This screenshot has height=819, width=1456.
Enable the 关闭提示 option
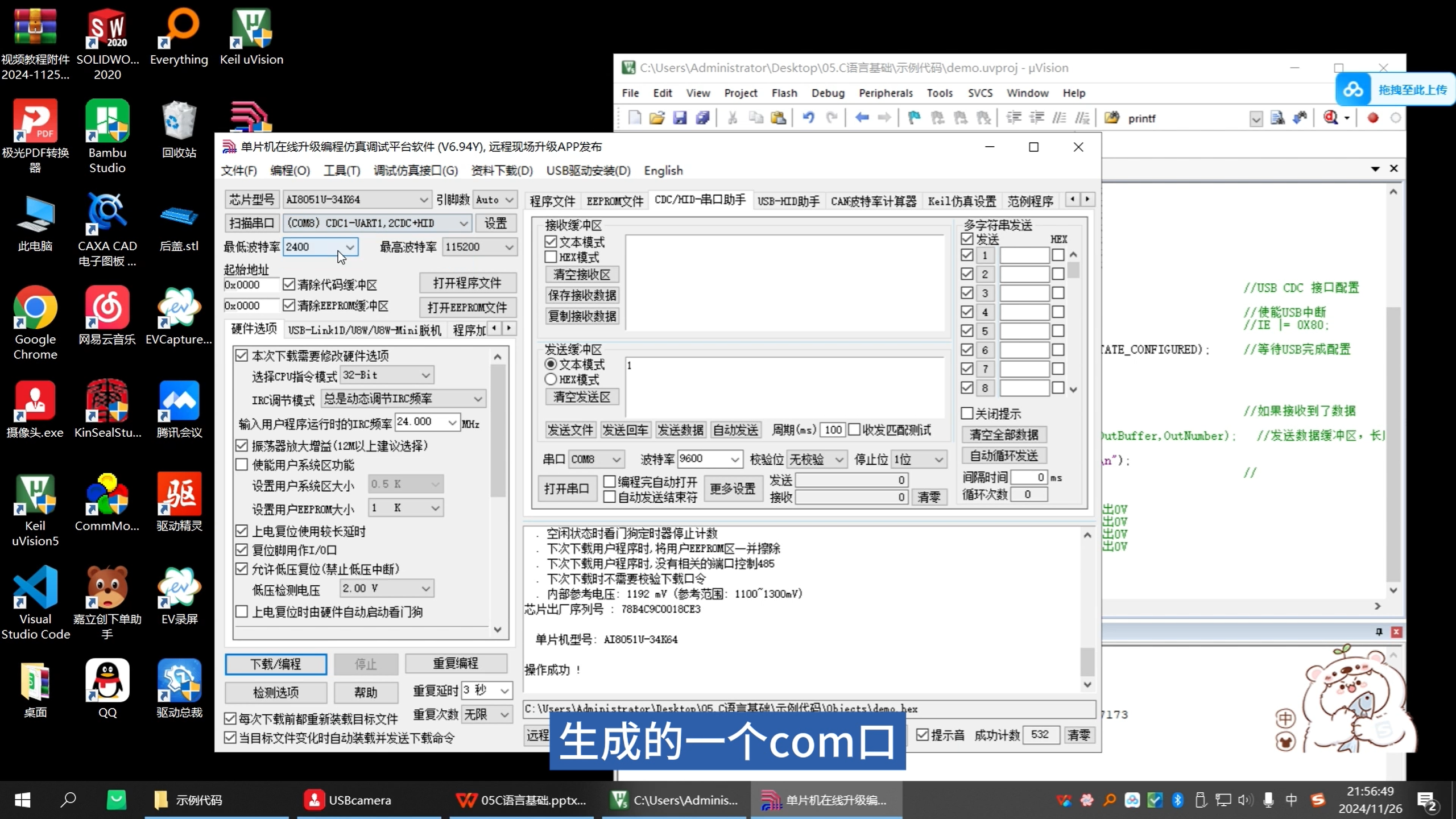point(967,413)
